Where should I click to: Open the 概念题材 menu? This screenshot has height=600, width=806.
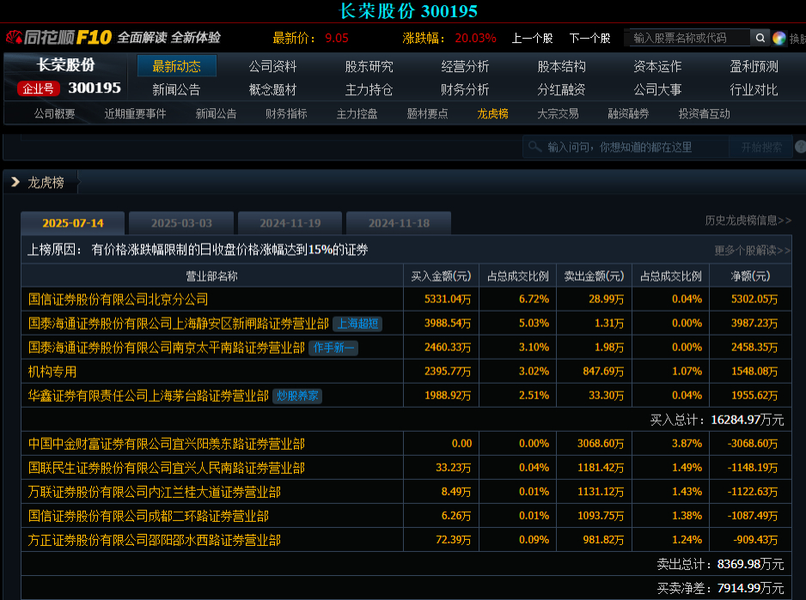coord(272,90)
